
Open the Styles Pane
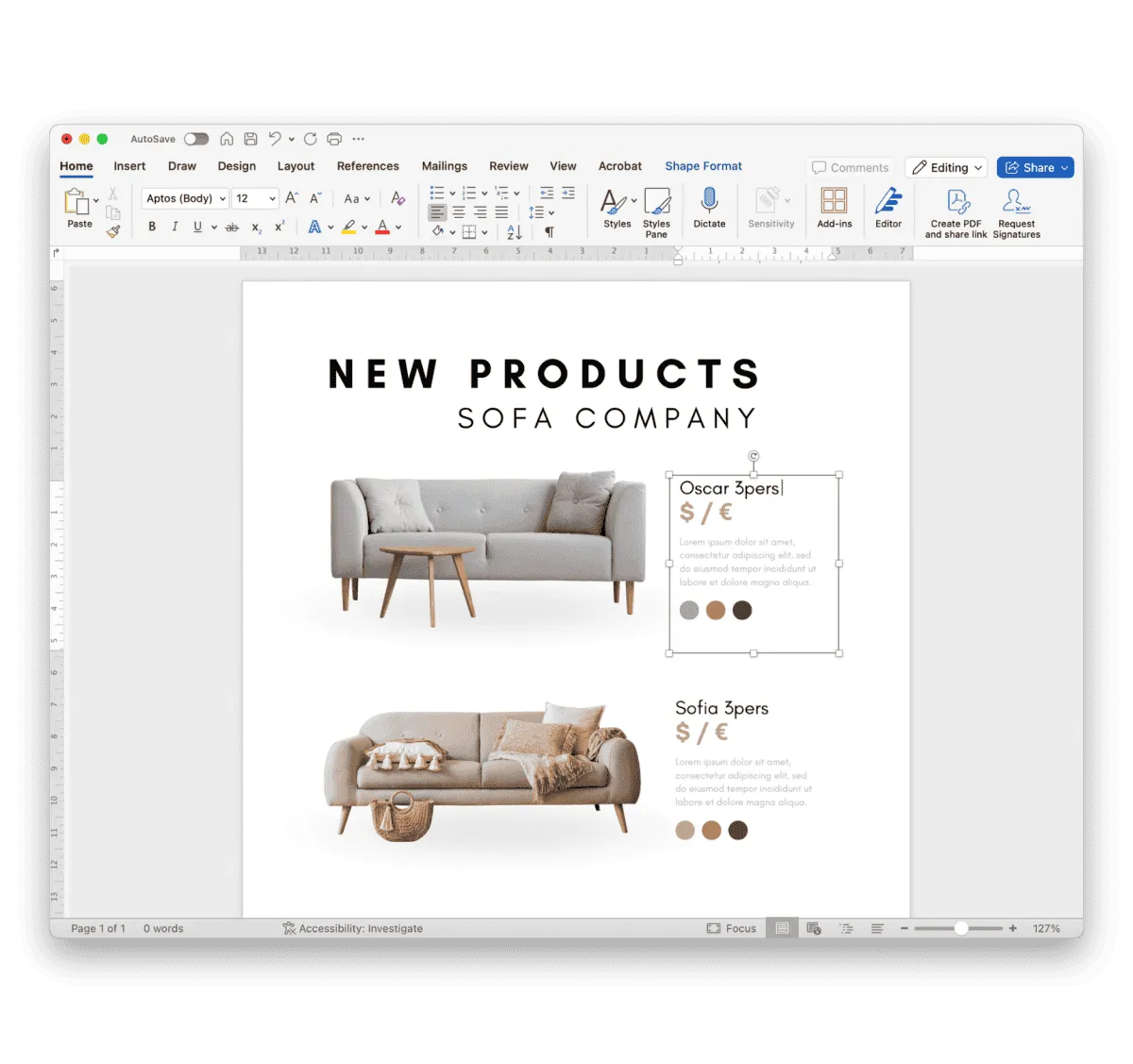click(656, 211)
